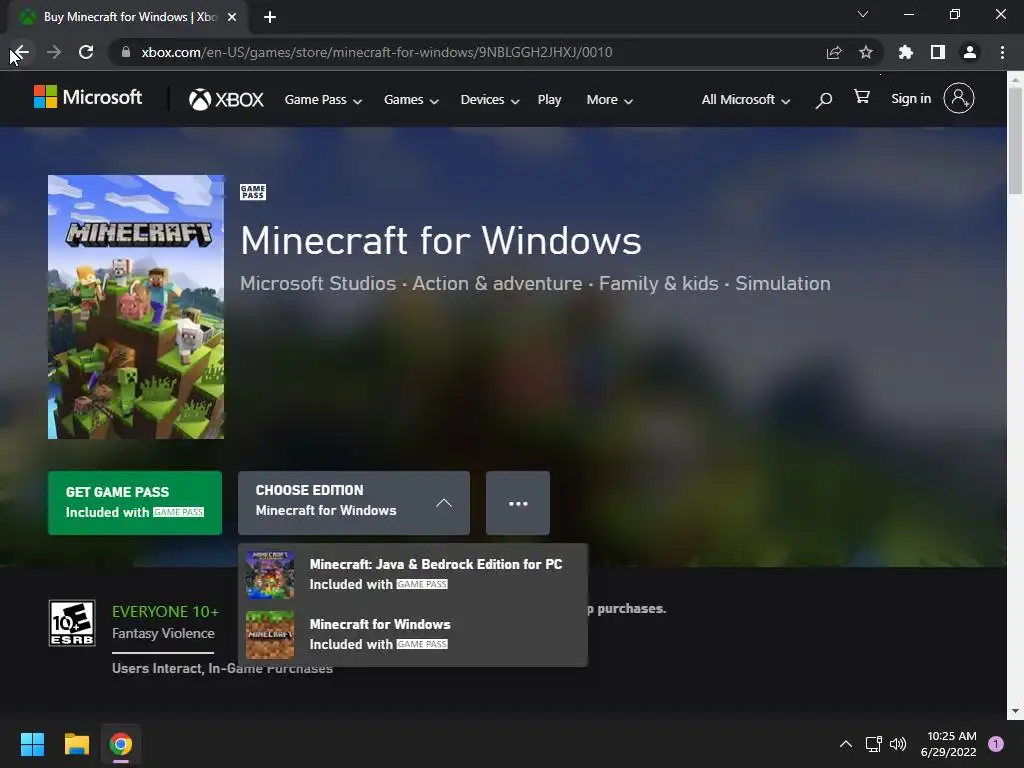Click the Game Pass badge above title

point(253,192)
